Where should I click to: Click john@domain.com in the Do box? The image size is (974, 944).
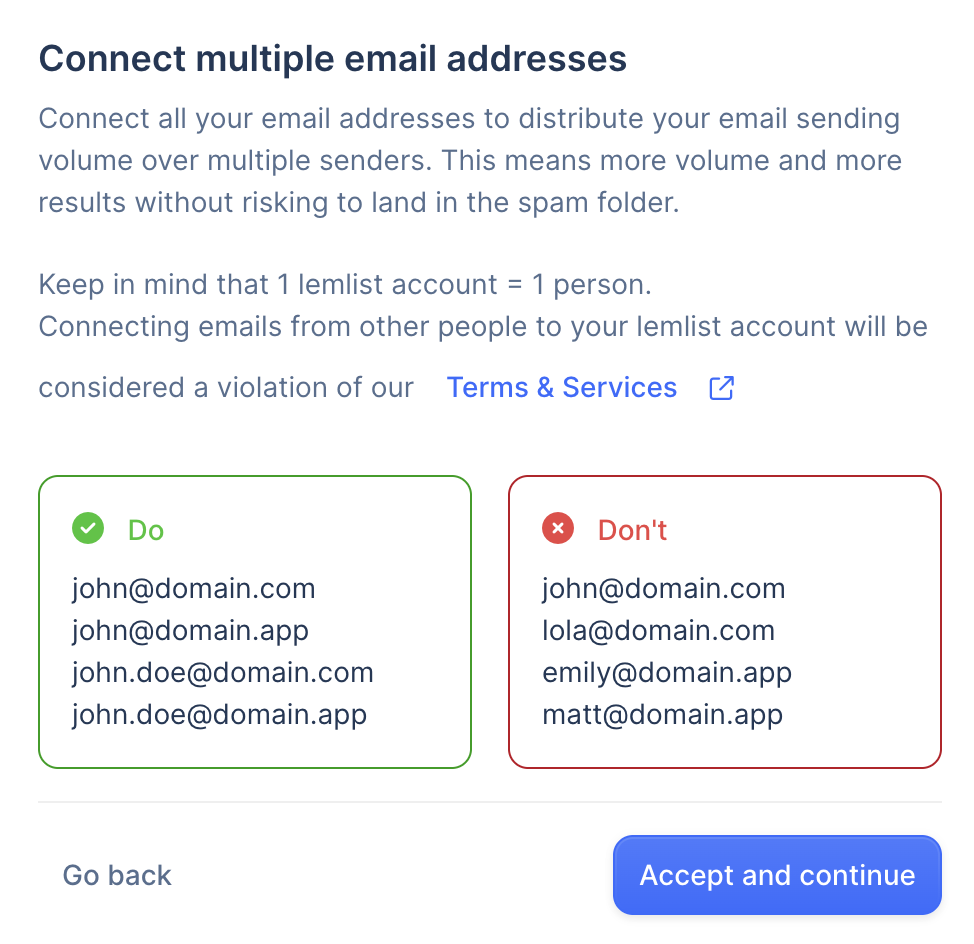tap(193, 589)
